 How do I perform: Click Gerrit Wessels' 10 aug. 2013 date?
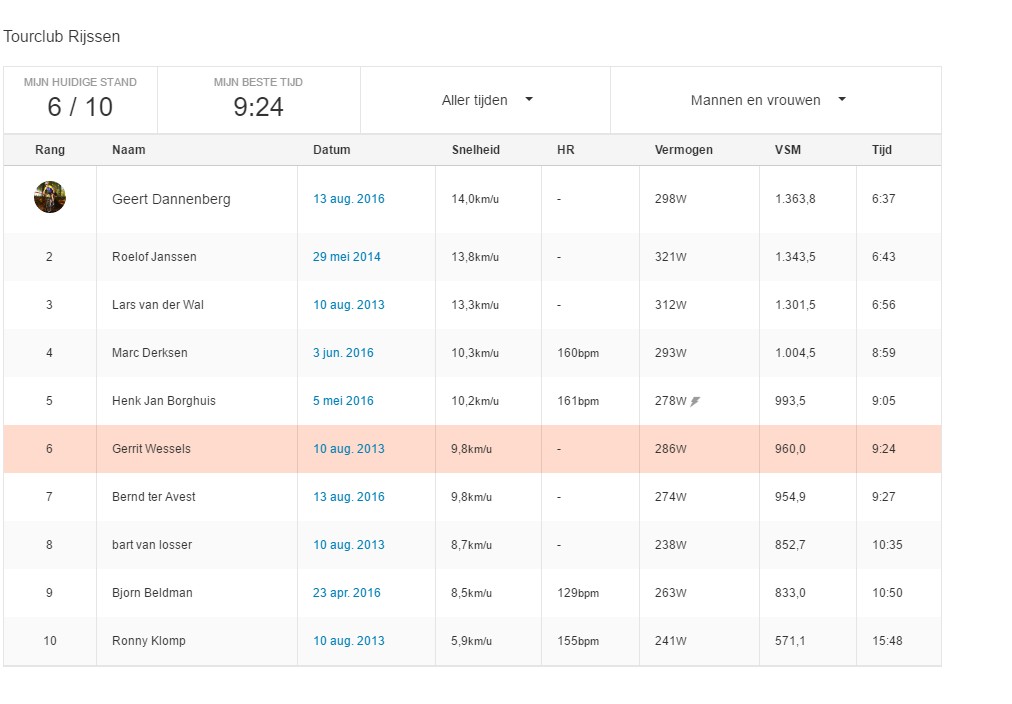348,449
